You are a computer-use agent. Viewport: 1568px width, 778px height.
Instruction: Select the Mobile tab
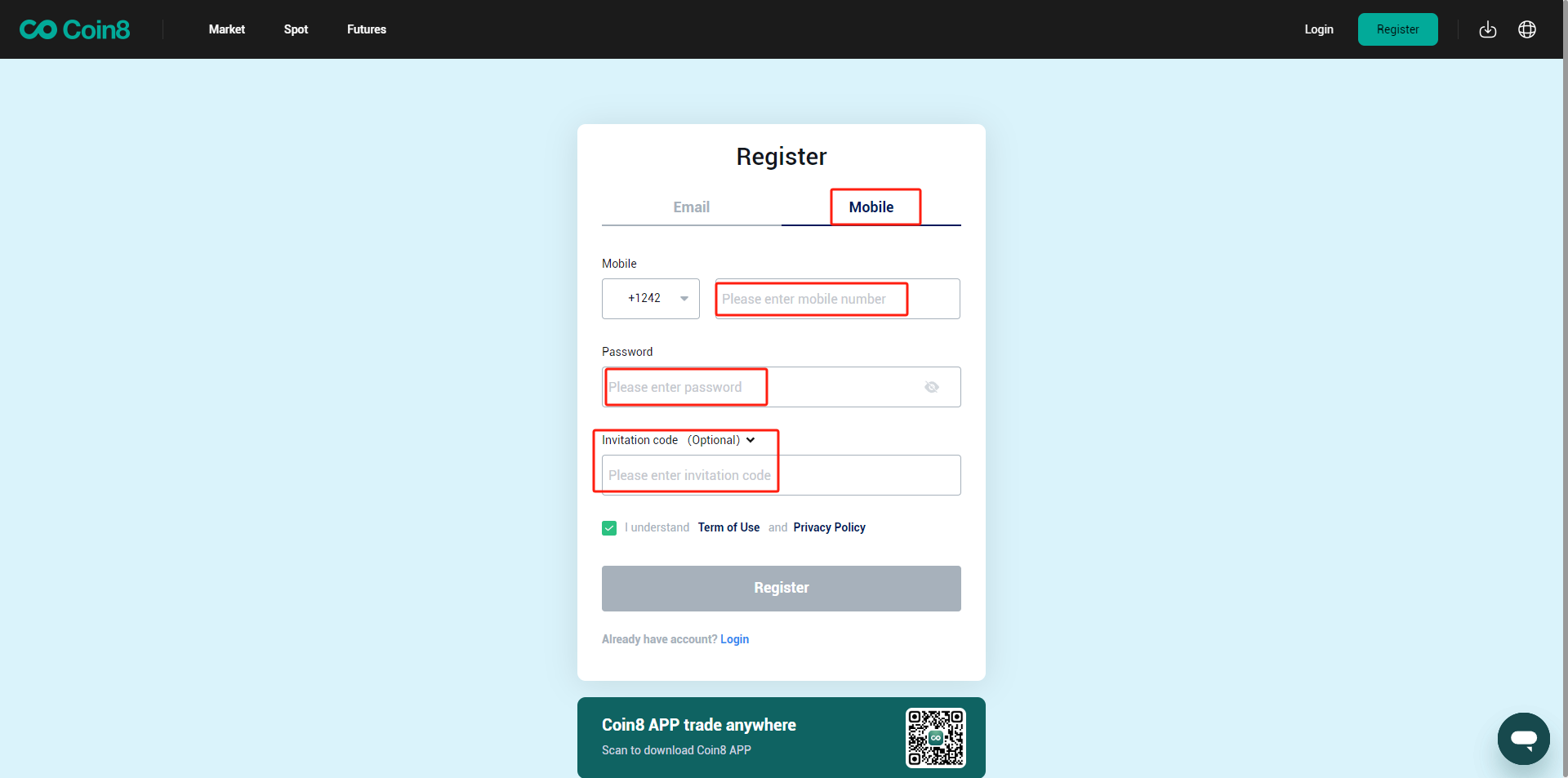(871, 207)
